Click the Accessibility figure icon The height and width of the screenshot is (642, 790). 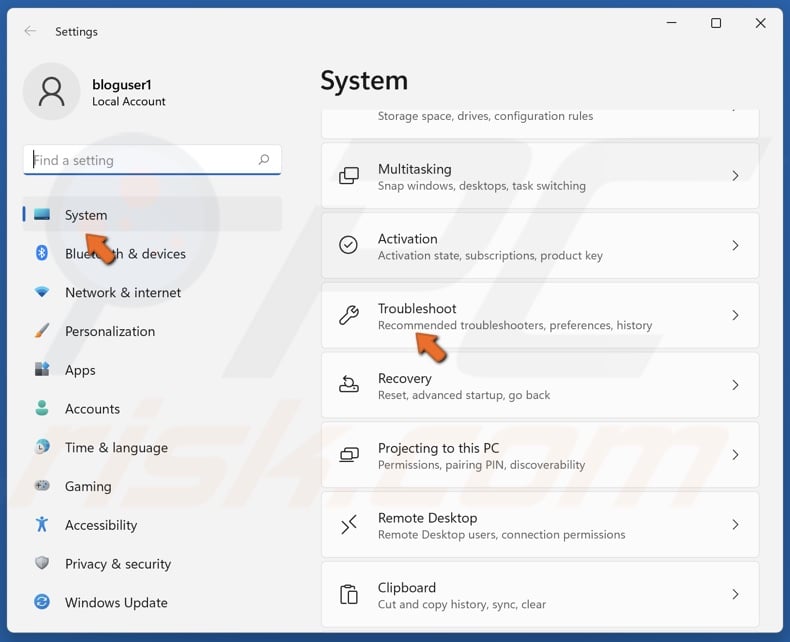pyautogui.click(x=42, y=524)
